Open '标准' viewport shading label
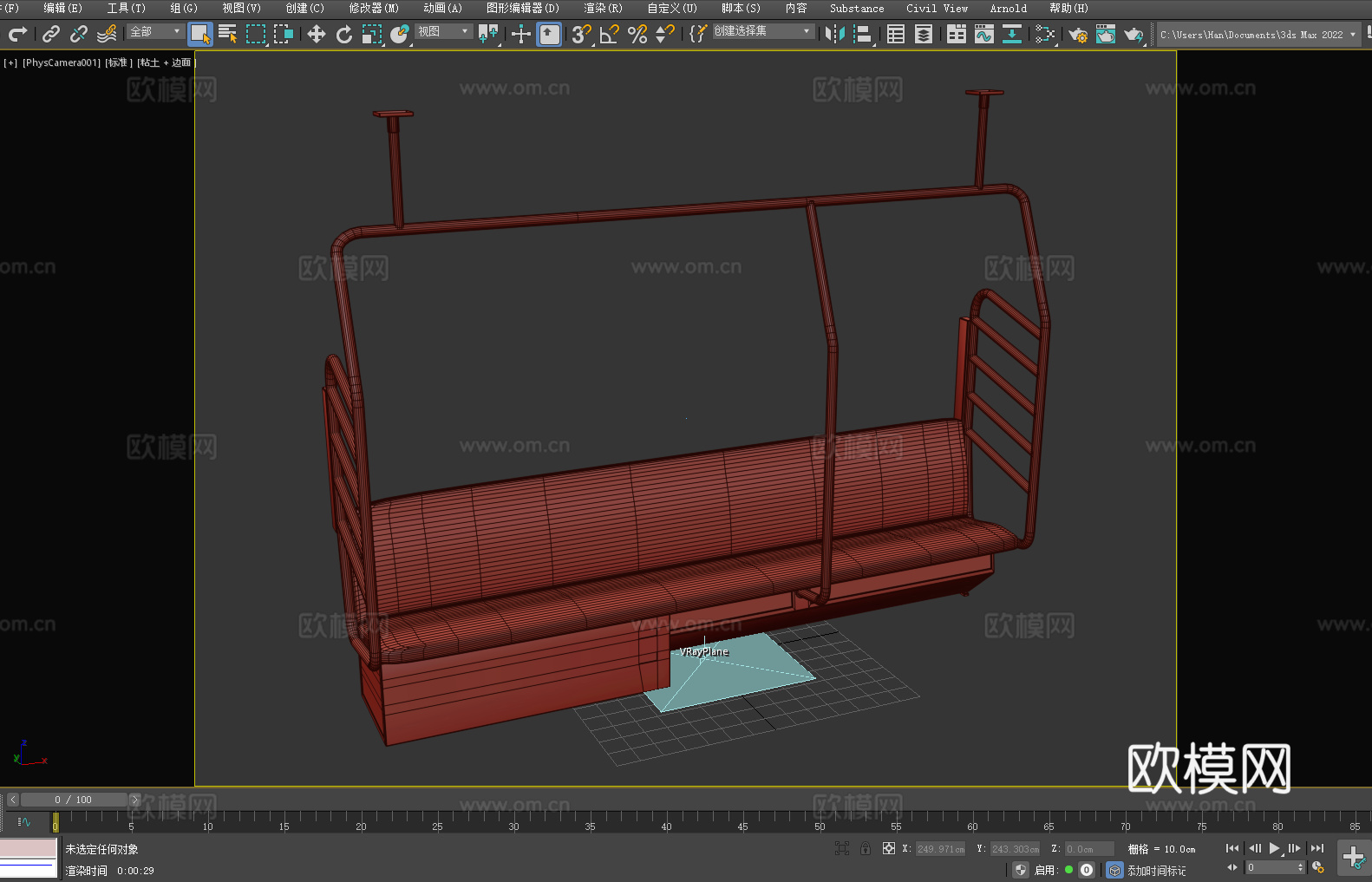The width and height of the screenshot is (1372, 882). tap(119, 62)
